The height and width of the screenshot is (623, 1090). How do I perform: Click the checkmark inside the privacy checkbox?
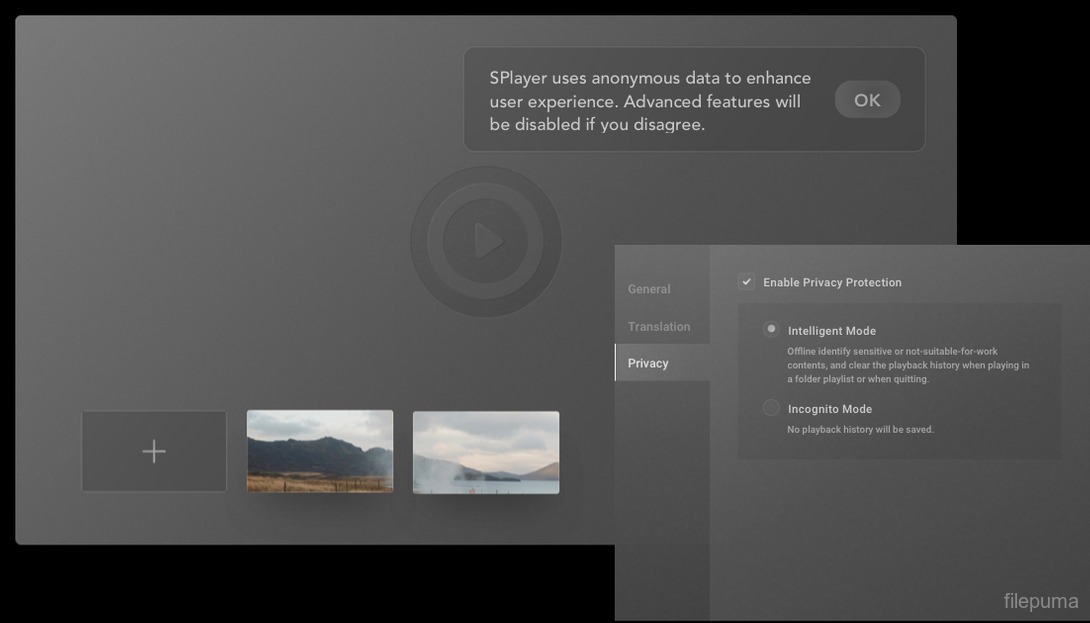tap(746, 282)
